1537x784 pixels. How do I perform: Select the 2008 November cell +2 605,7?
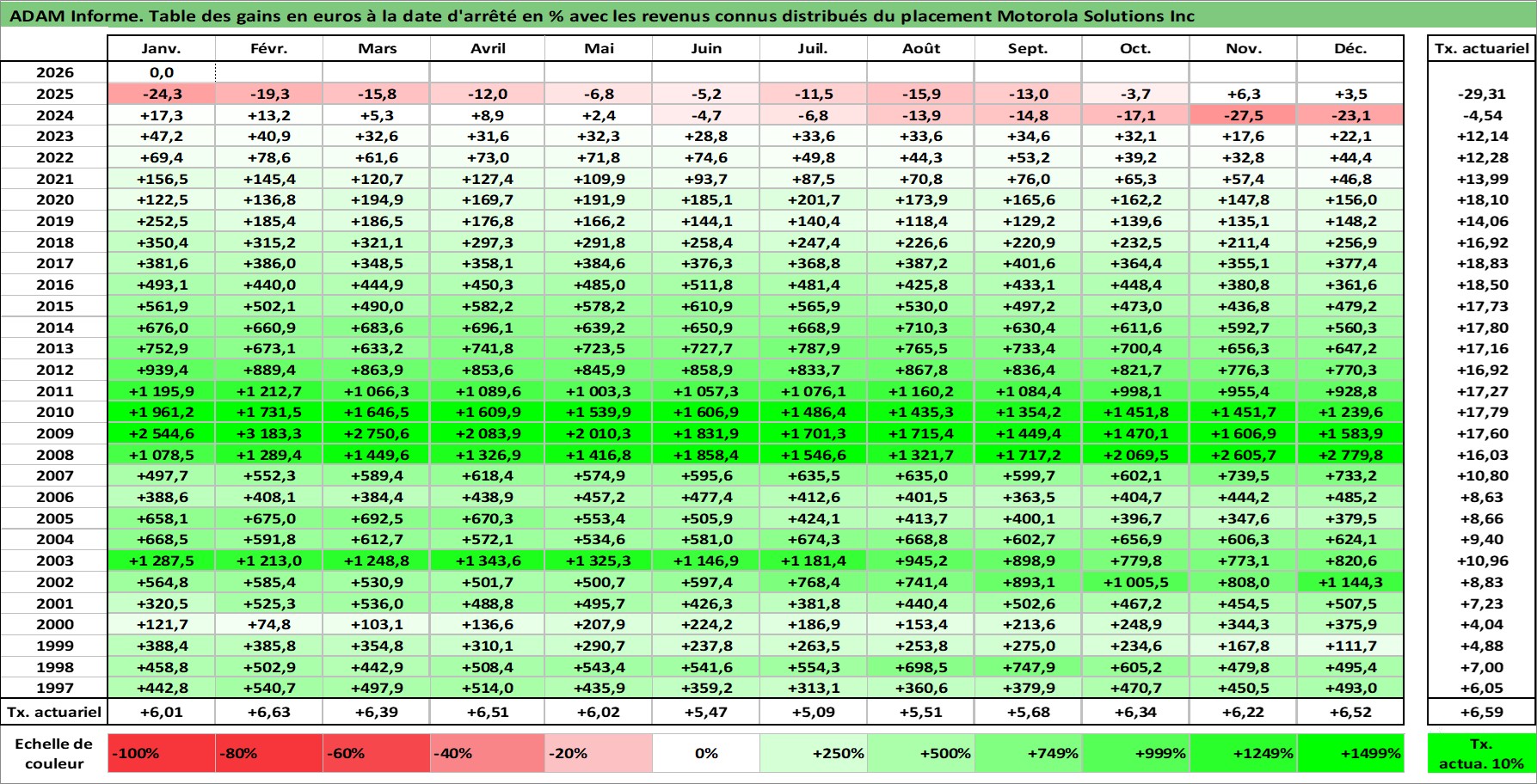coord(1243,455)
